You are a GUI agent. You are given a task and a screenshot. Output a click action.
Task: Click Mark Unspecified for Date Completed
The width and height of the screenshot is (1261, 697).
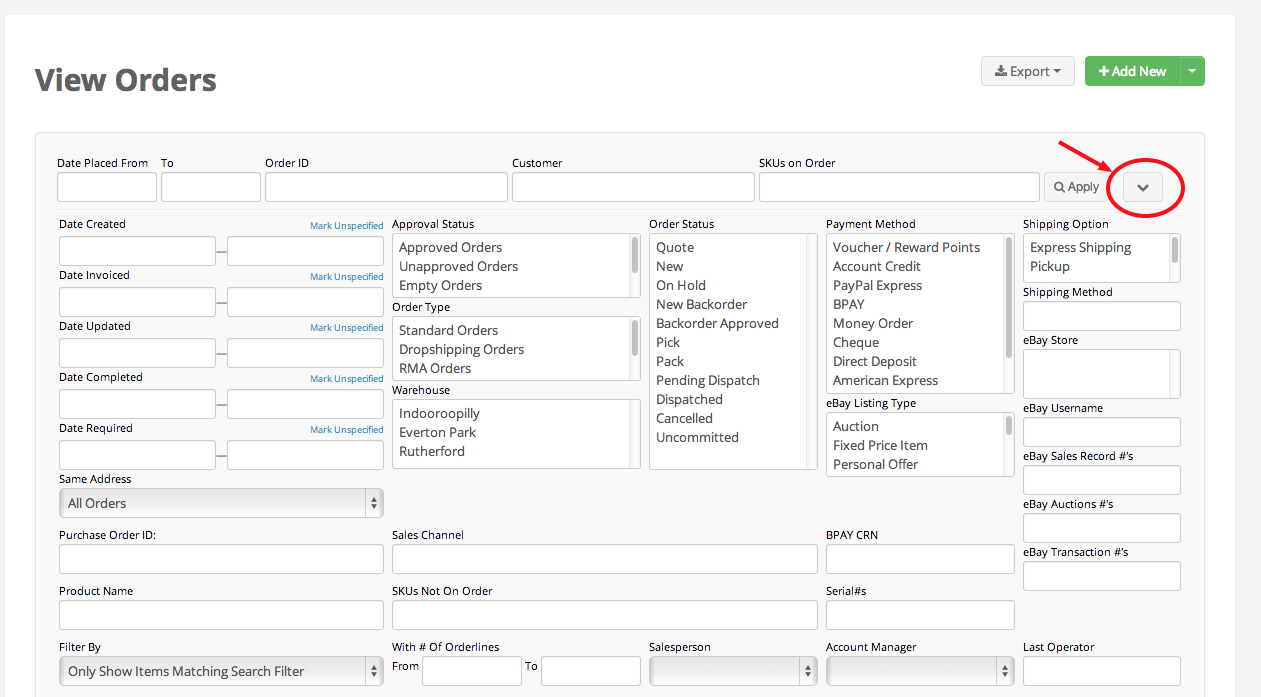(x=346, y=379)
